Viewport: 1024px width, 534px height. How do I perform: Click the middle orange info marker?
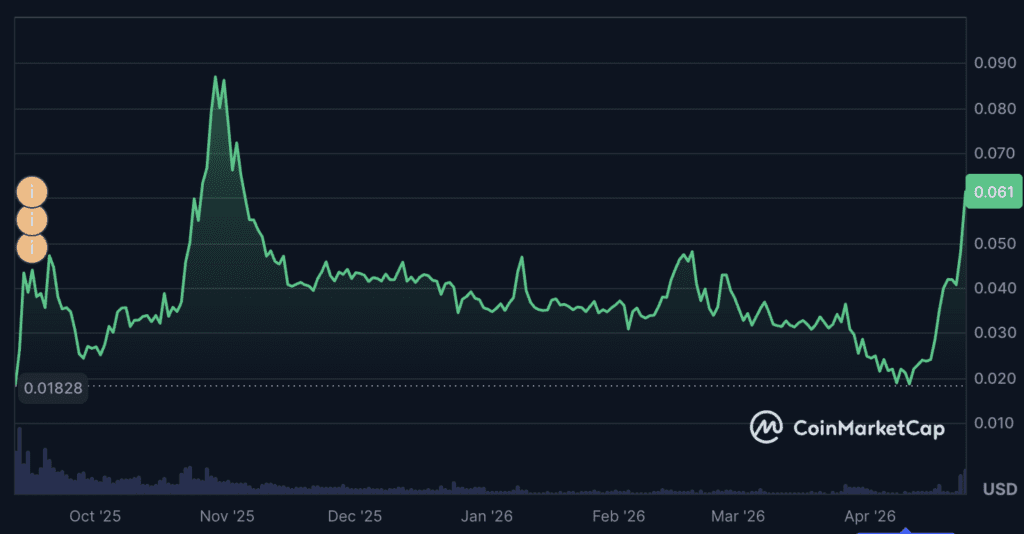[x=32, y=218]
